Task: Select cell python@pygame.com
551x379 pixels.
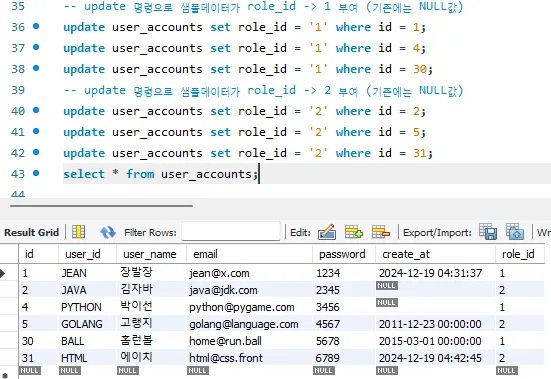Action: click(249, 307)
